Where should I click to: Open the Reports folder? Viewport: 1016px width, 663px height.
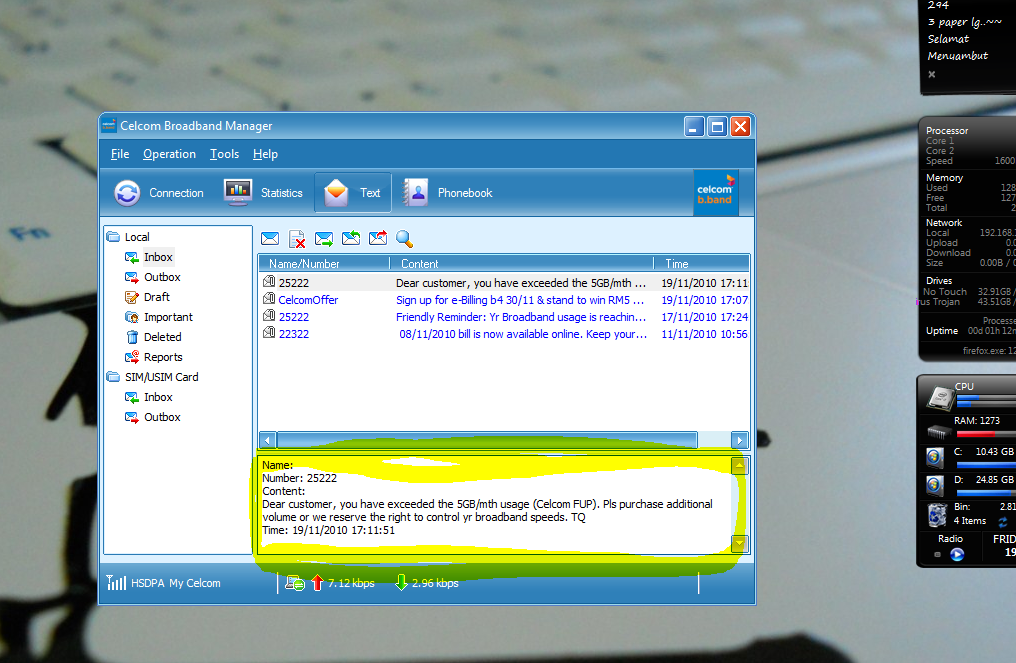[163, 357]
